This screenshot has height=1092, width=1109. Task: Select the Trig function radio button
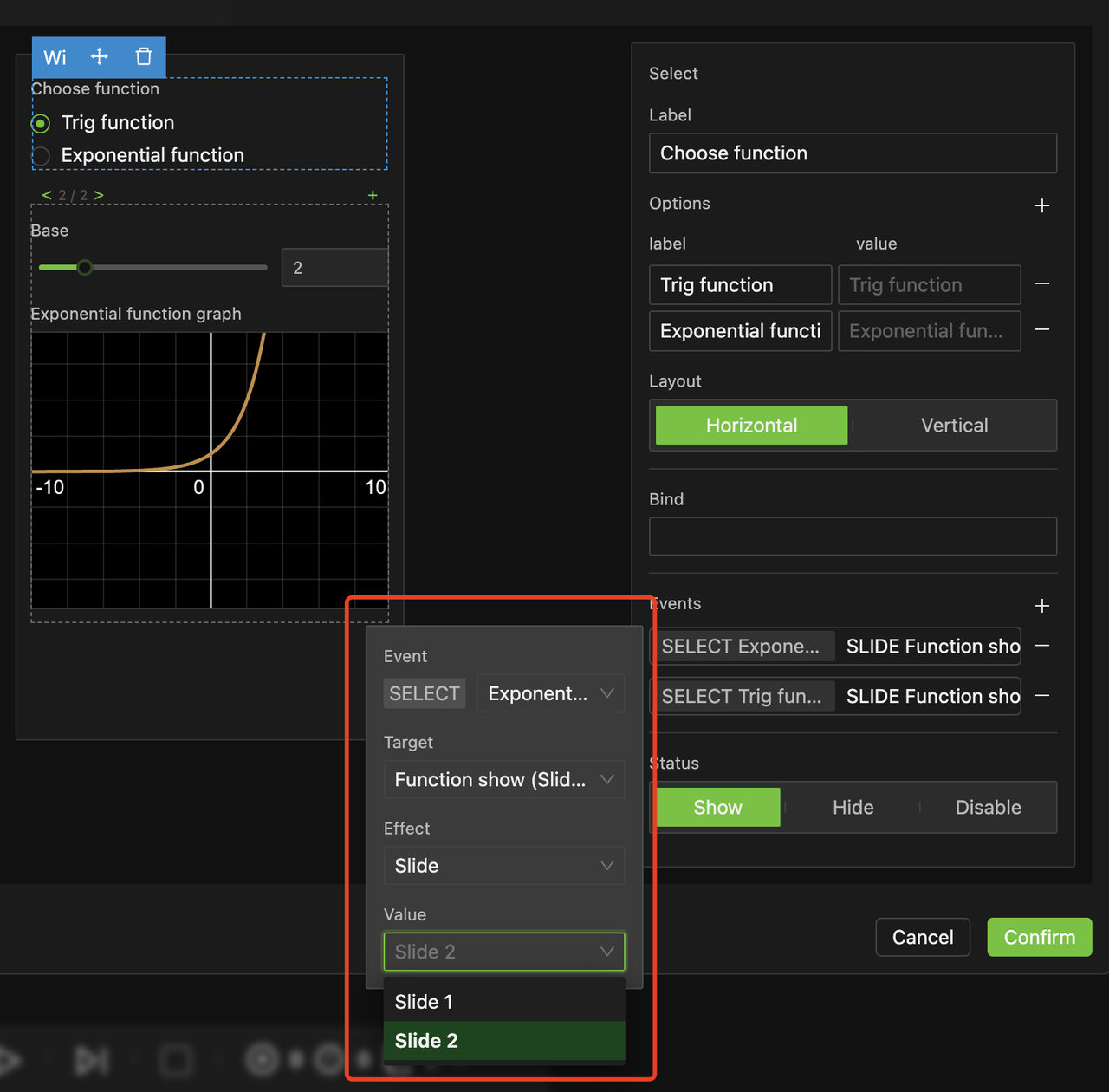pyautogui.click(x=41, y=124)
